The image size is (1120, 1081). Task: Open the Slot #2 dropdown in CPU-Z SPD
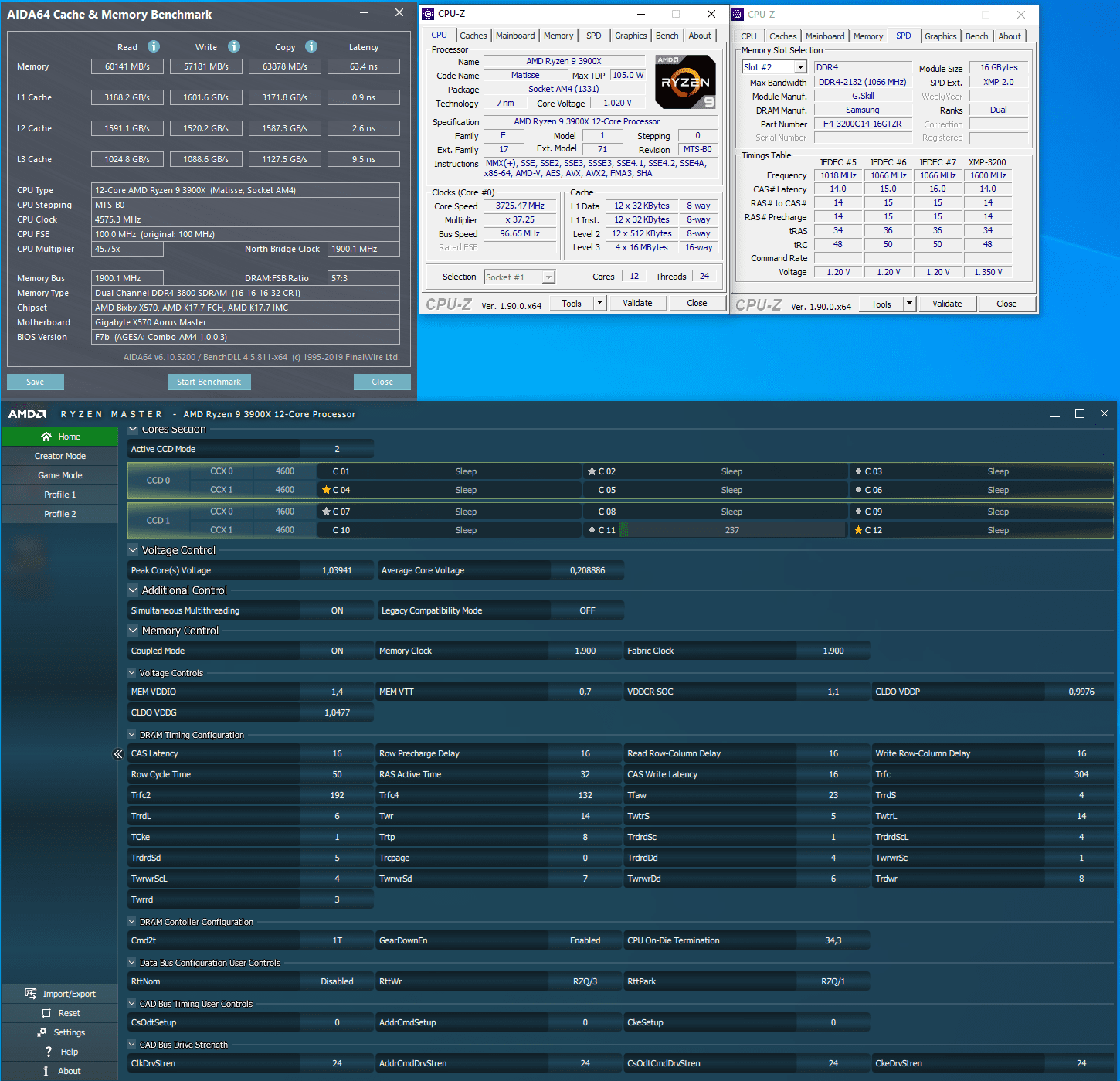click(x=800, y=67)
